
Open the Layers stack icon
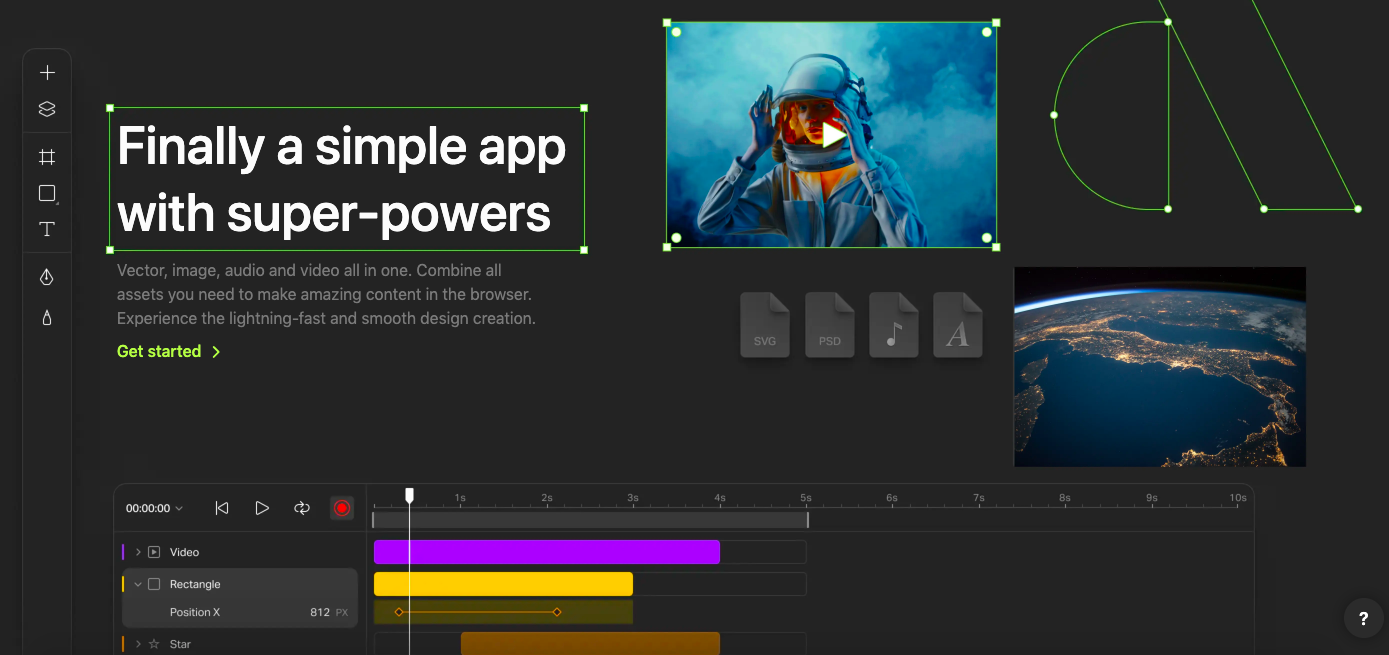pyautogui.click(x=47, y=109)
